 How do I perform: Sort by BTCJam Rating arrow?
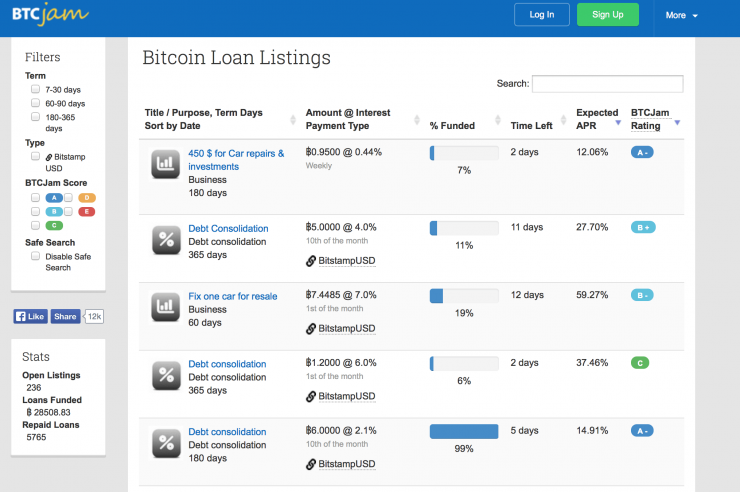tap(677, 123)
